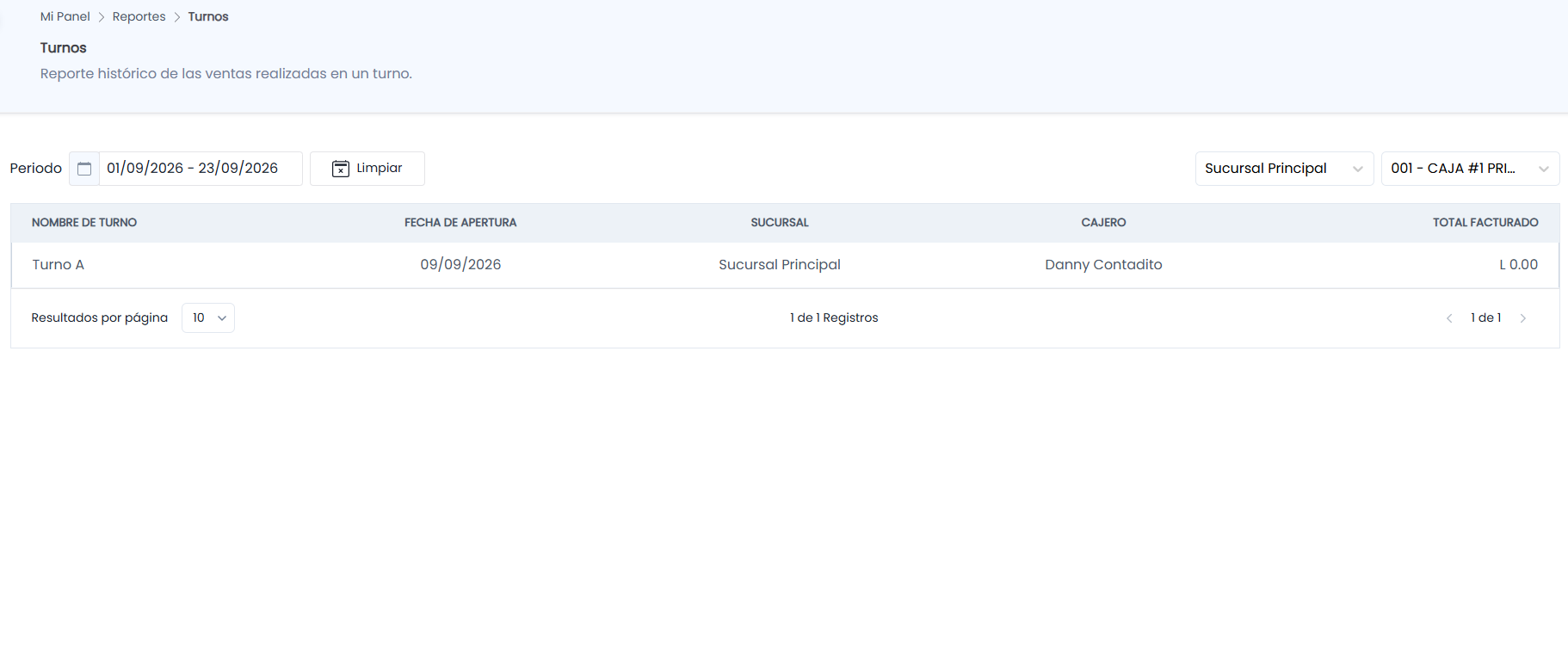Sort by TOTAL FACTURADO column header
Screen dimensions: 1568x647
coord(1485,223)
